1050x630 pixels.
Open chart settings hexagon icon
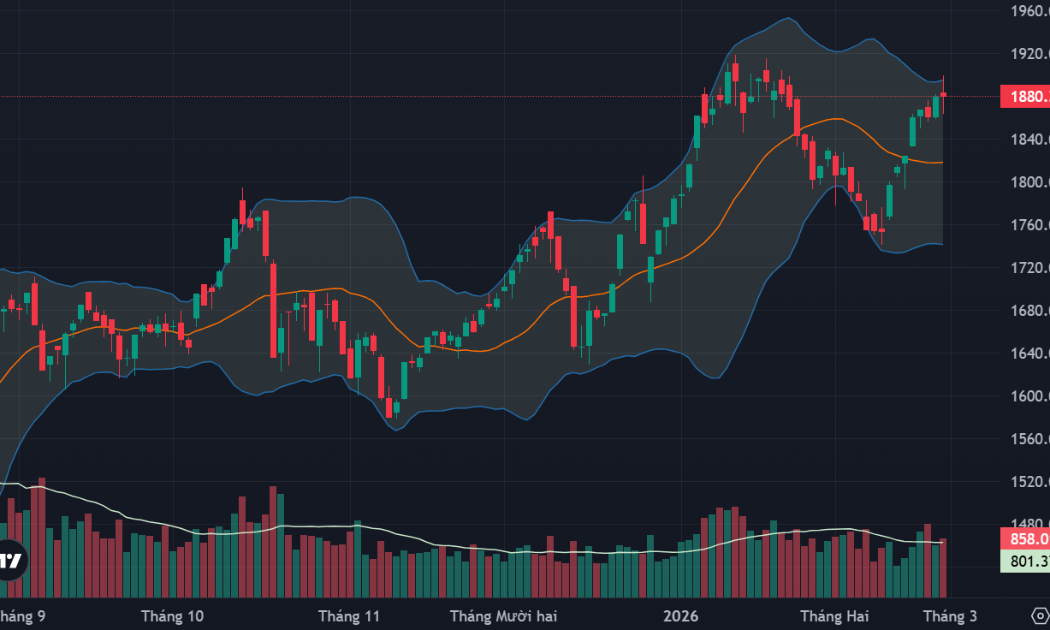tap(1040, 614)
